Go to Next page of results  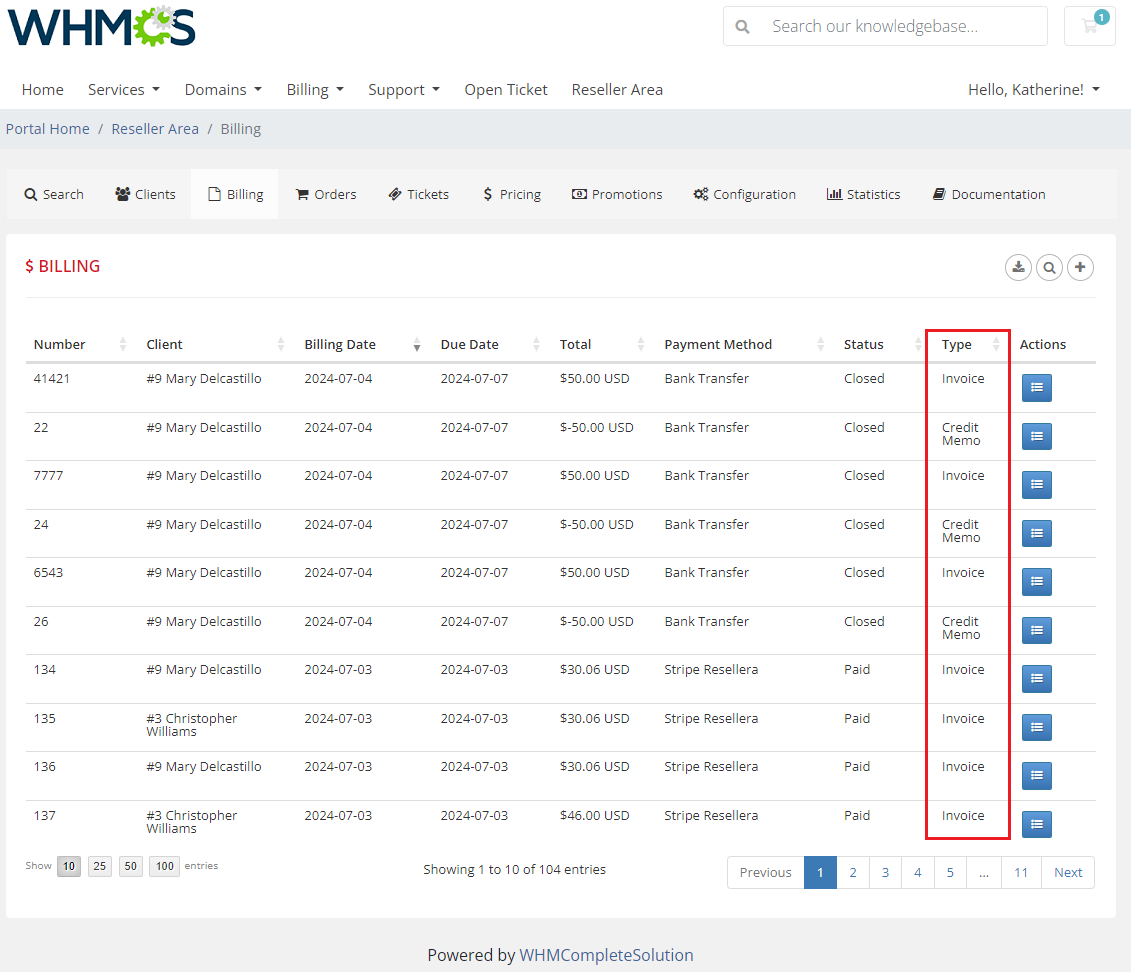[1068, 872]
